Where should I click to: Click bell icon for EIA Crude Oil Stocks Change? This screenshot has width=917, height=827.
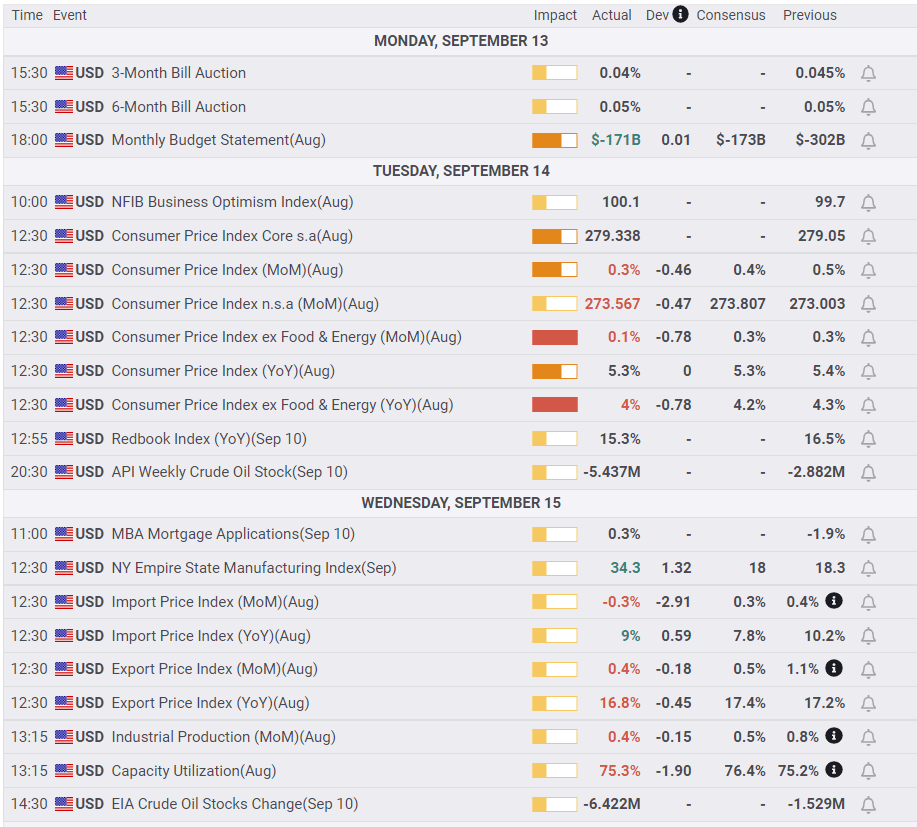(x=868, y=805)
